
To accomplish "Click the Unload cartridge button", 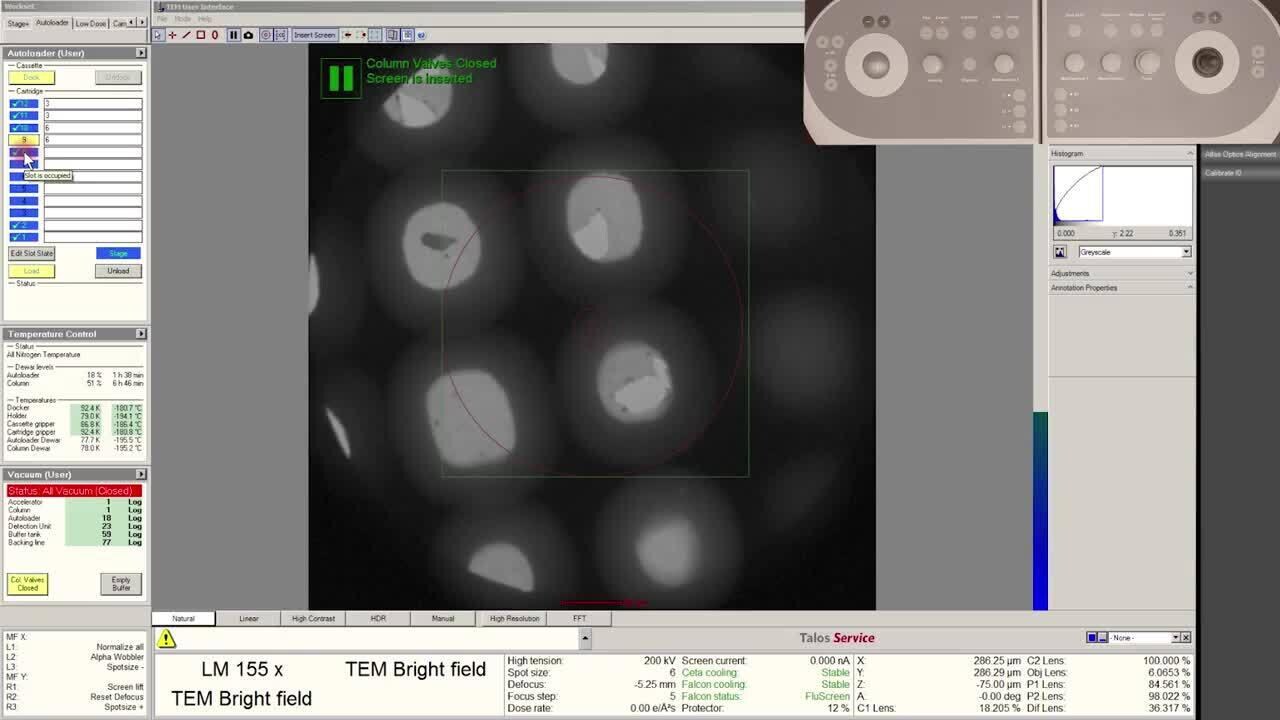I will [118, 271].
